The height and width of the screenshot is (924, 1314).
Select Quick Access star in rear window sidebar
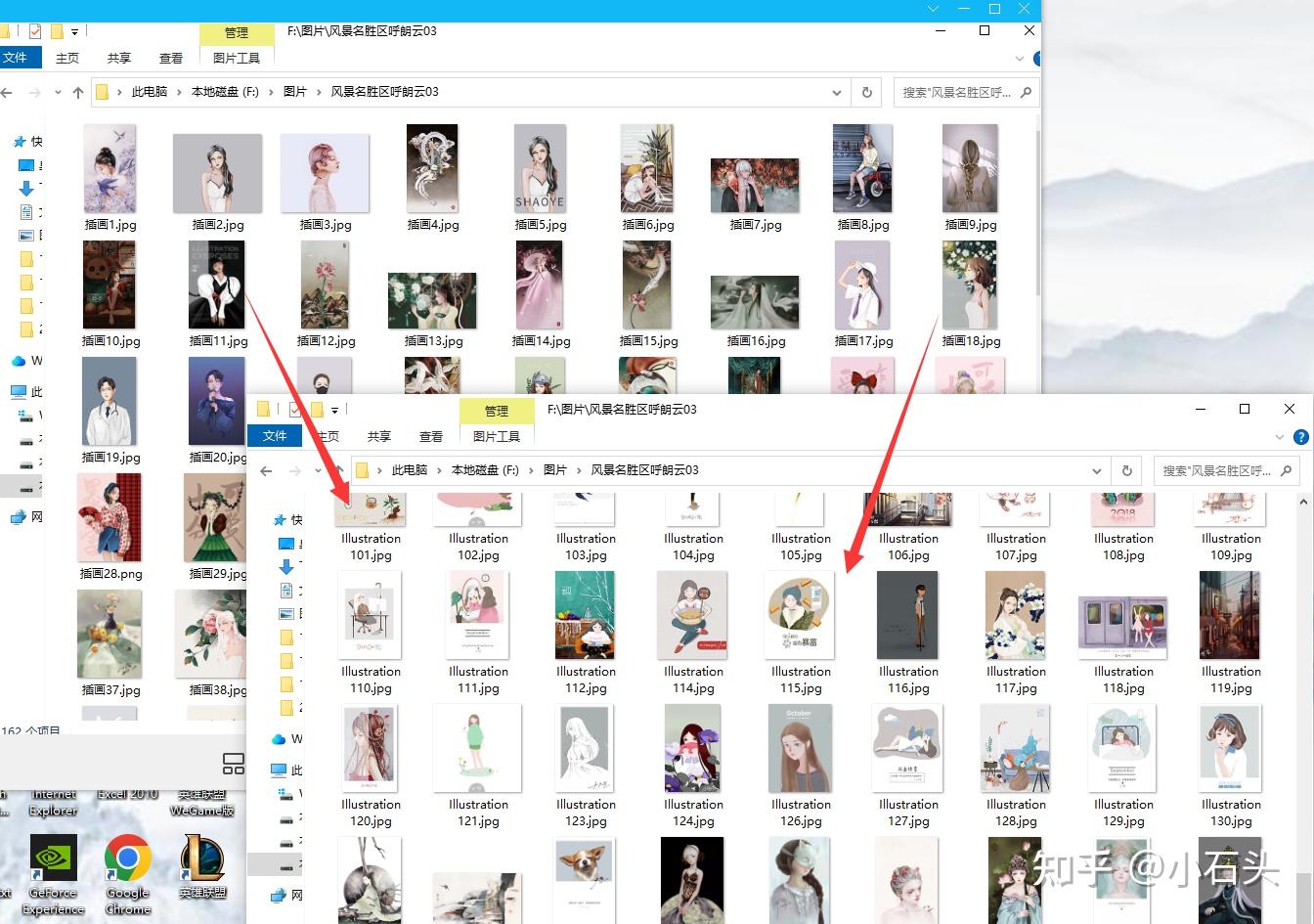pyautogui.click(x=19, y=142)
